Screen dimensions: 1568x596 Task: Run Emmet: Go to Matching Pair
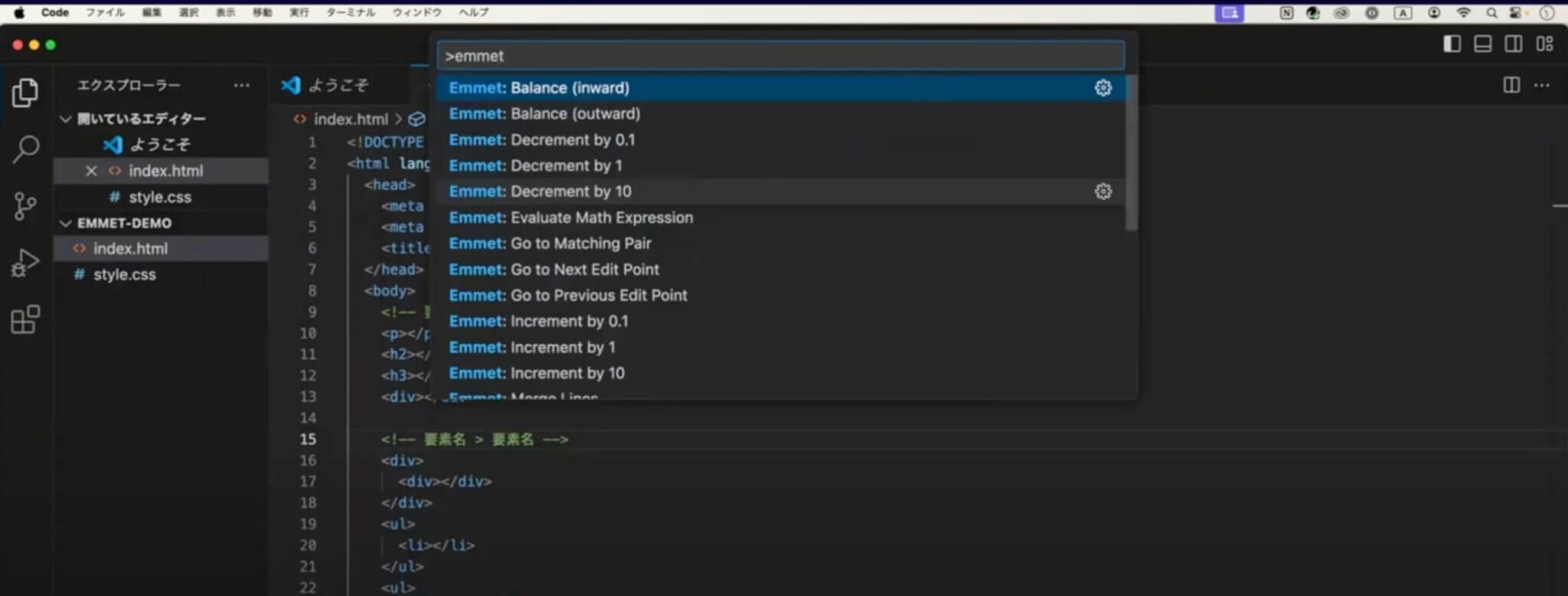point(550,244)
